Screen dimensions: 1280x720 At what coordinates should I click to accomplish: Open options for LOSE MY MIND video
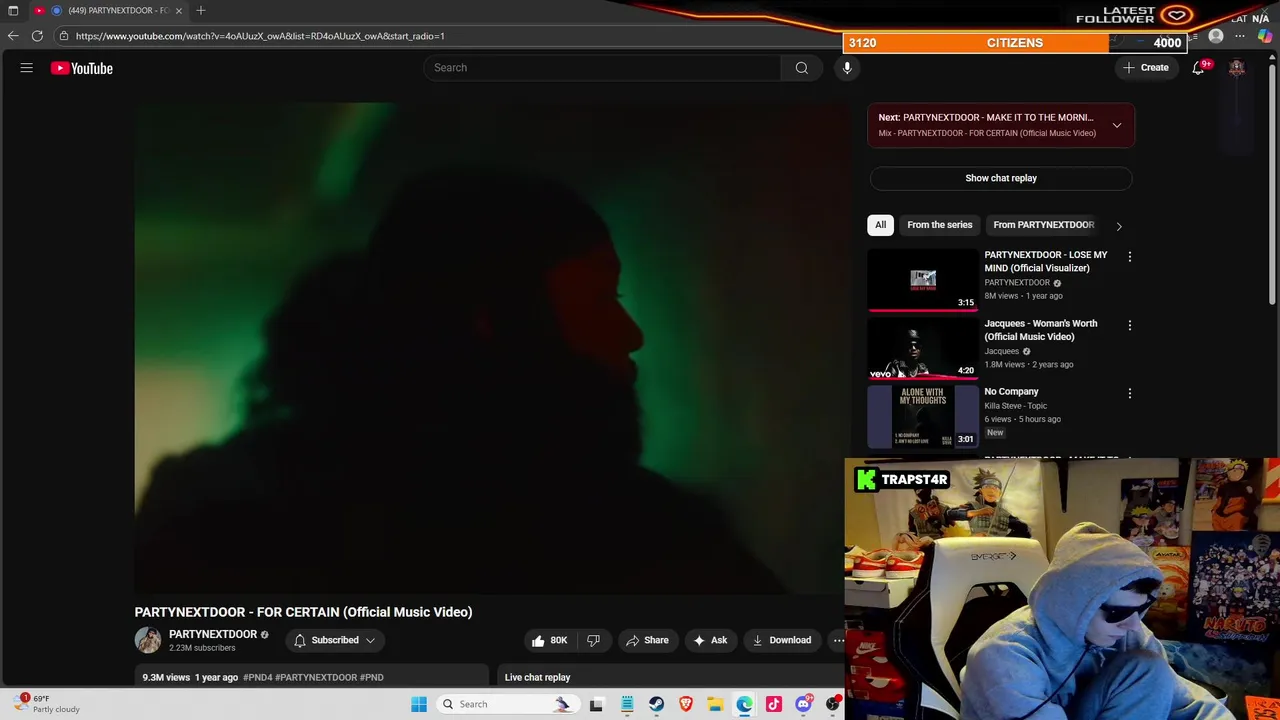pos(1130,257)
